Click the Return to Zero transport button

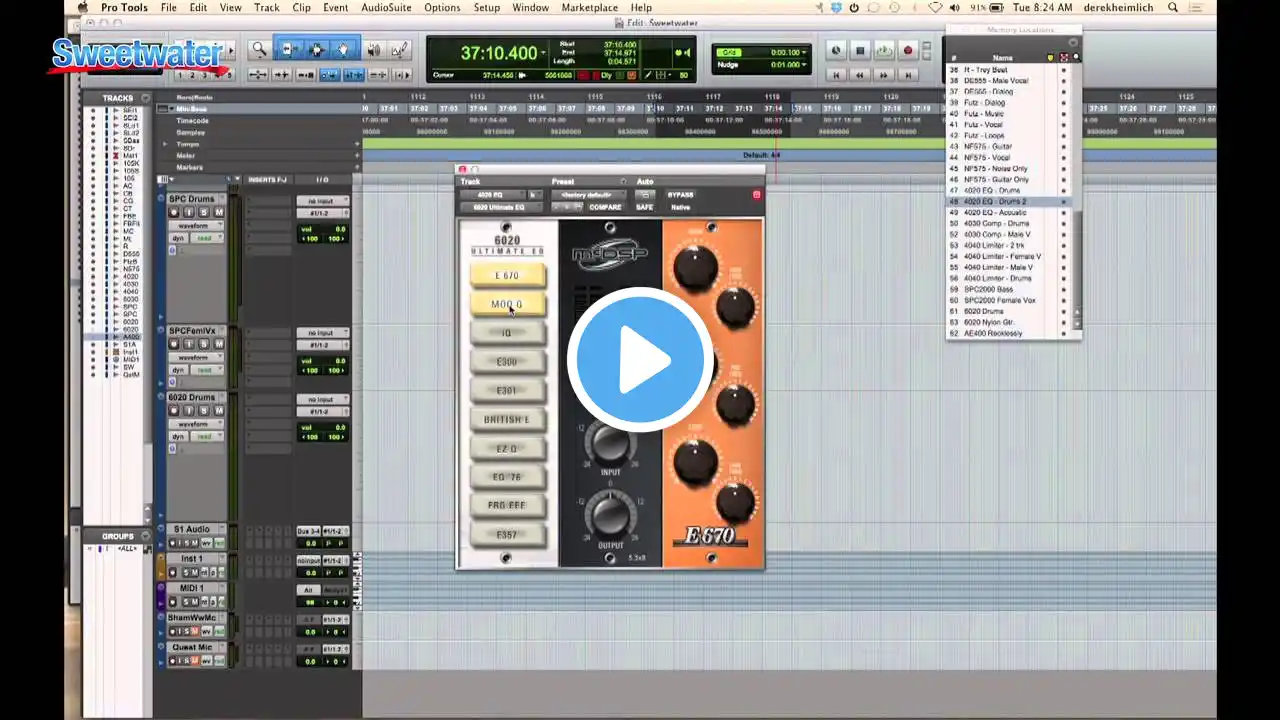[x=836, y=74]
